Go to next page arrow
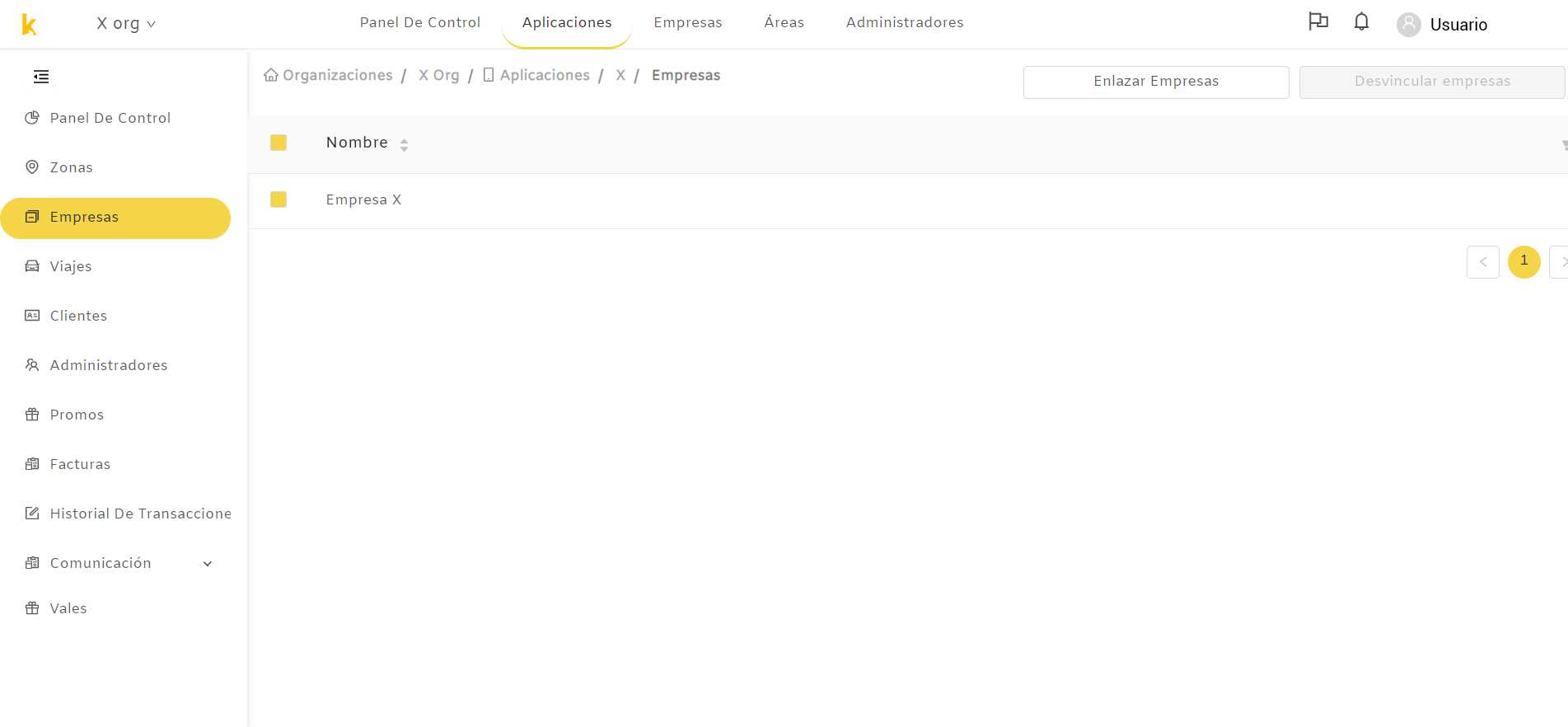Viewport: 1568px width, 727px height. (1559, 262)
